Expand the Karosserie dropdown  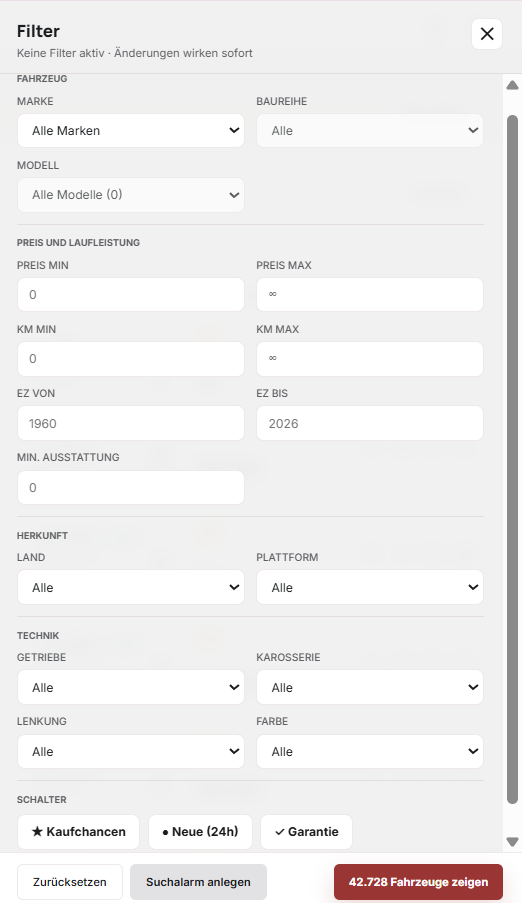(x=370, y=687)
